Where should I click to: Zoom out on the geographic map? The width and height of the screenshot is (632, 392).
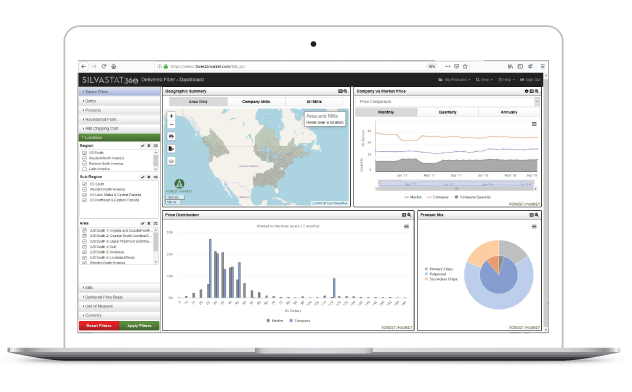pyautogui.click(x=171, y=124)
